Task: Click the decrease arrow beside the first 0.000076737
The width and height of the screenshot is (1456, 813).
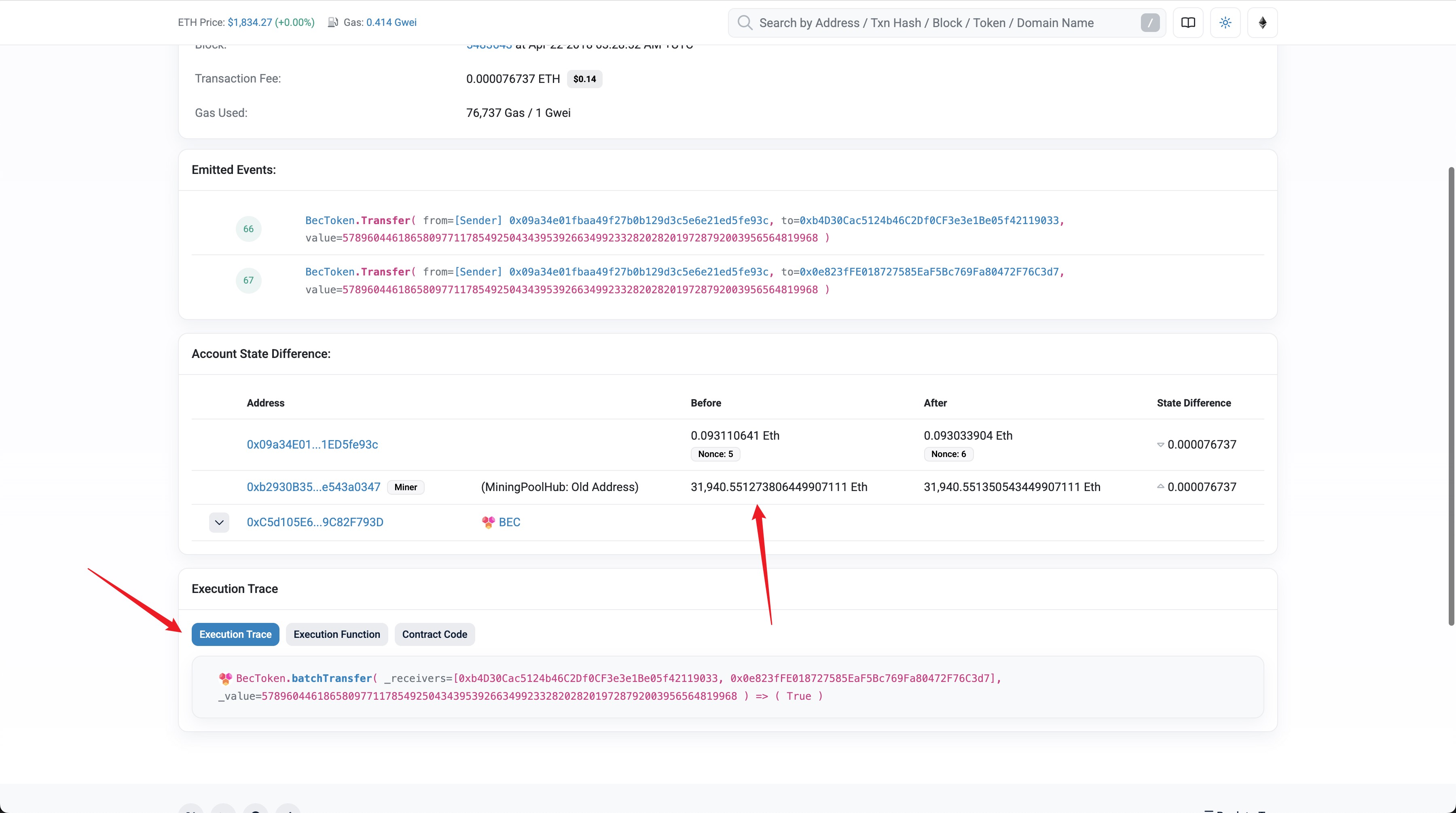Action: pyautogui.click(x=1160, y=445)
